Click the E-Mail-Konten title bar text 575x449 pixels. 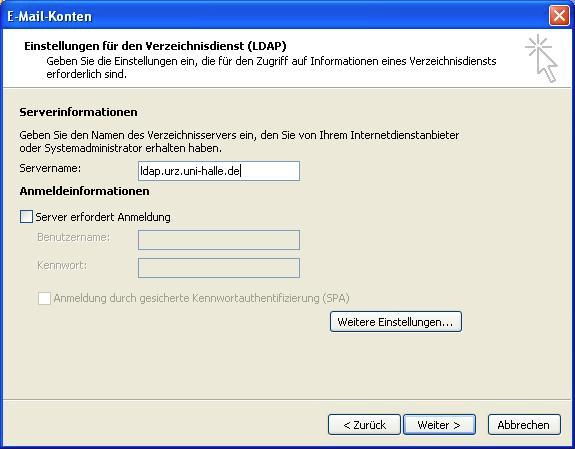coord(49,17)
